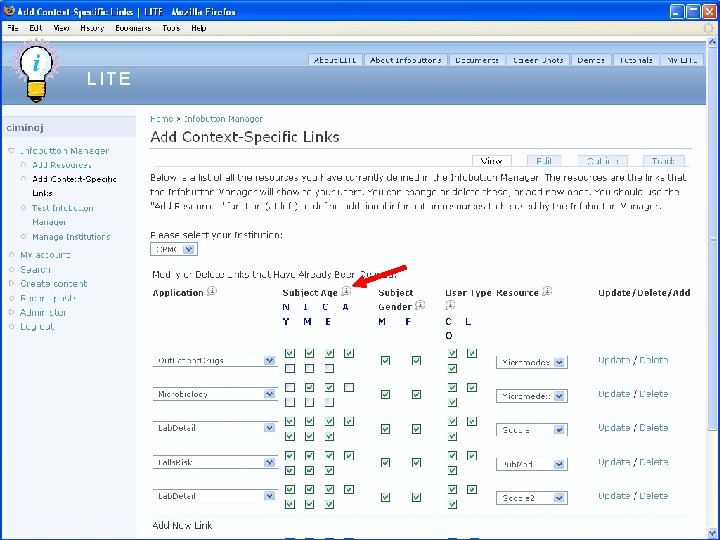Uncheck the M gender box in Google2 row
720x540 pixels.
point(385,497)
